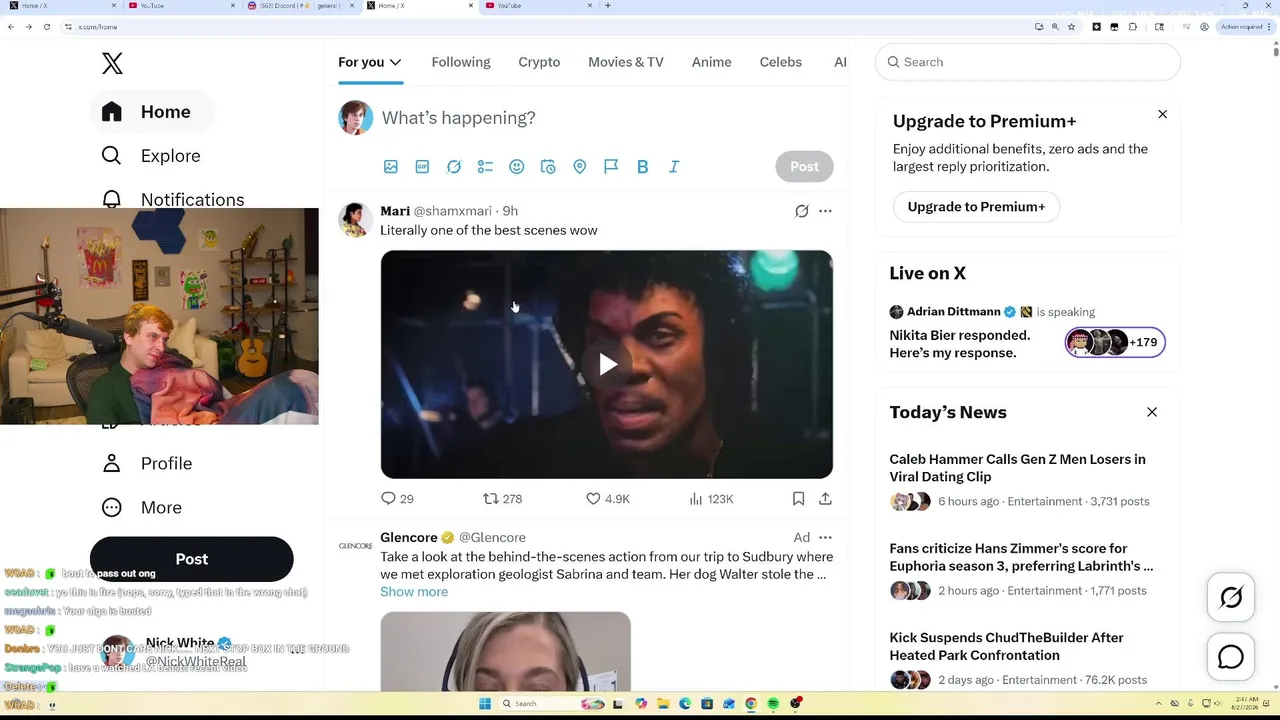
Task: Expand Glencore ad with Show more
Action: [414, 592]
